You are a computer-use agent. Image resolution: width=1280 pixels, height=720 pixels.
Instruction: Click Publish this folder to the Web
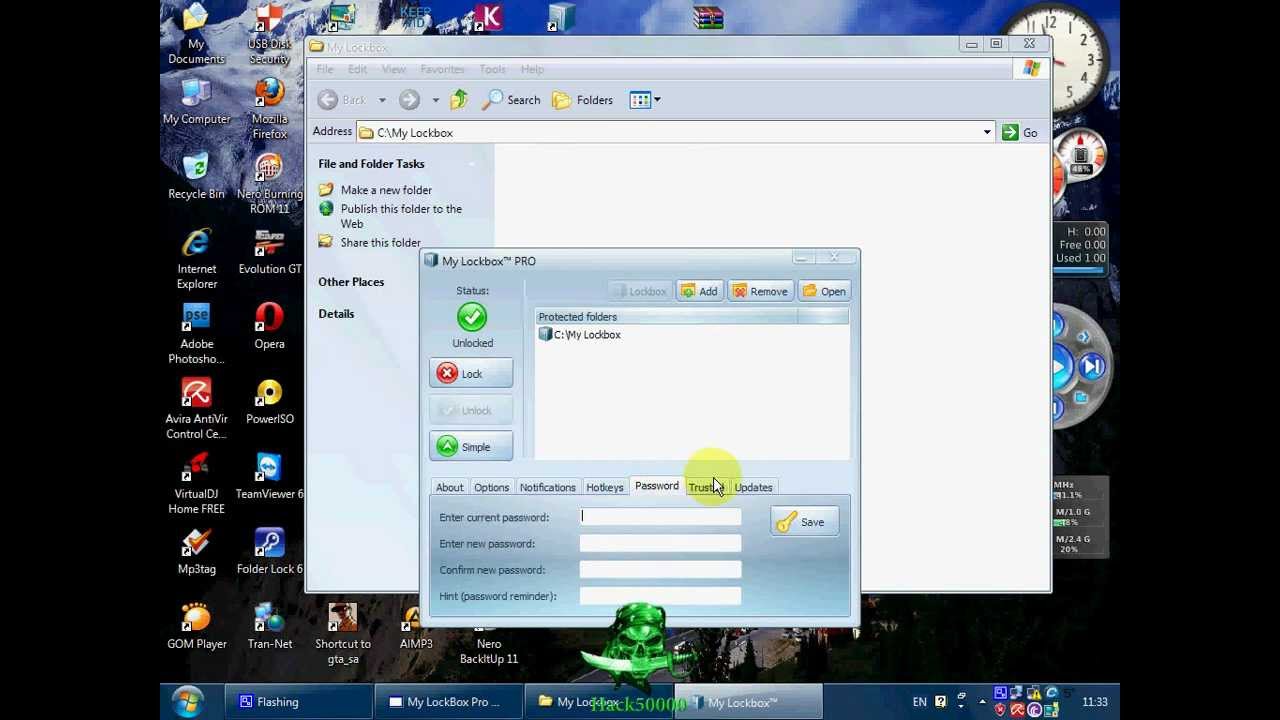tap(401, 216)
